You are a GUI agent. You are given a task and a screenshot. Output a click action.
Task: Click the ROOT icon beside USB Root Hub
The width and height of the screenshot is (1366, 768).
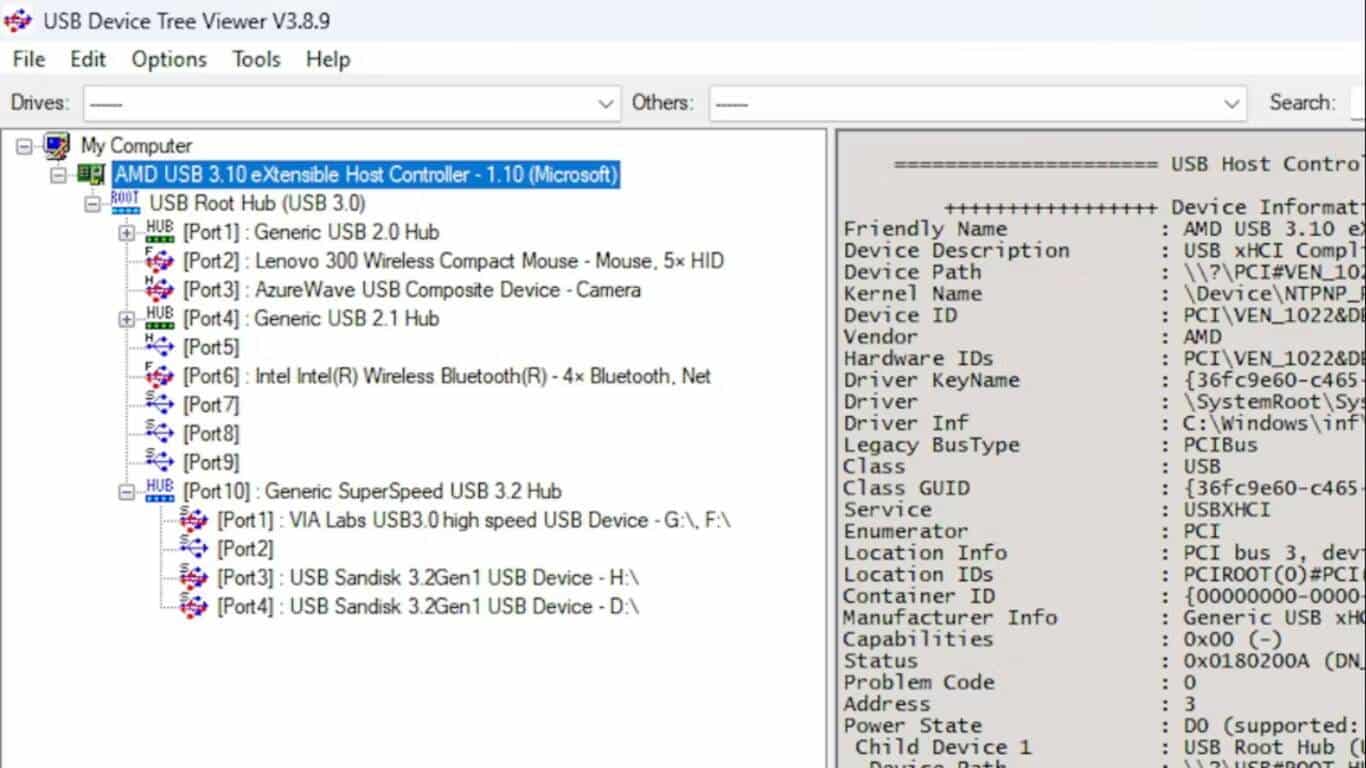click(x=124, y=202)
